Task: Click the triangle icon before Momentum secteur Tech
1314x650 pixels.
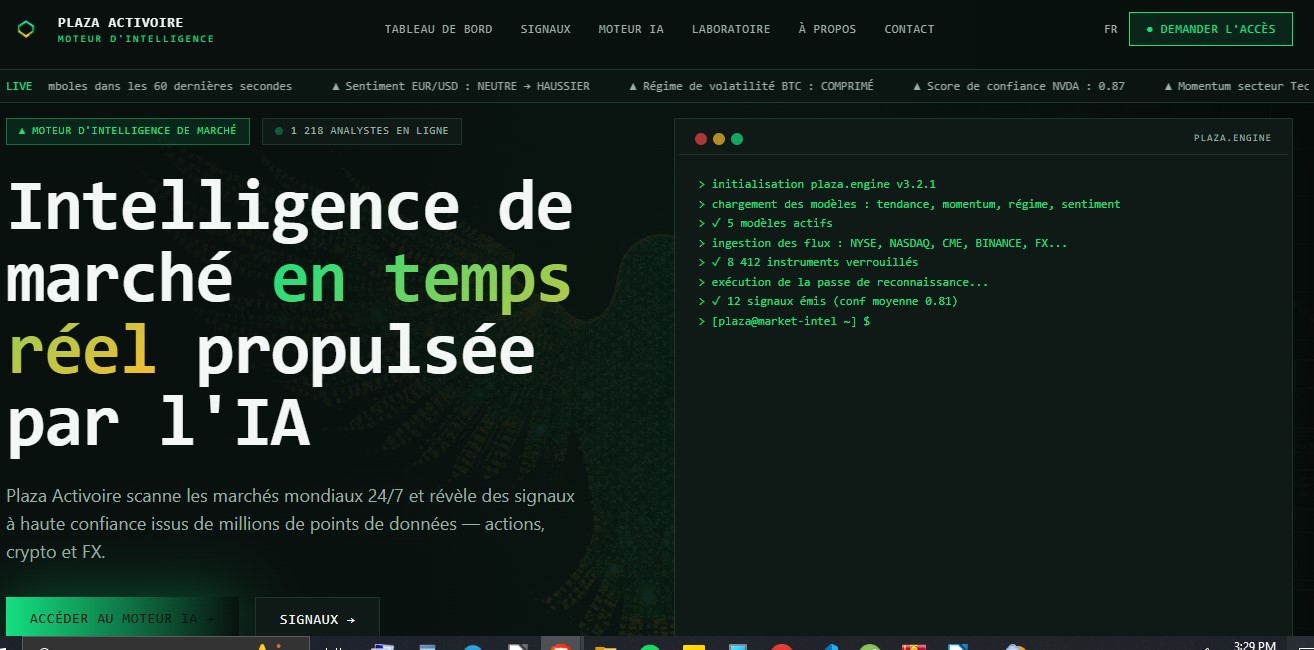Action: coord(1168,86)
